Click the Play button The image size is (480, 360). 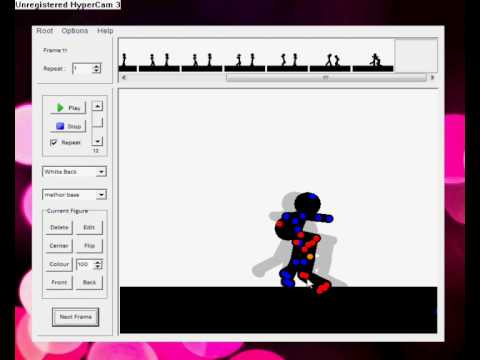68,108
